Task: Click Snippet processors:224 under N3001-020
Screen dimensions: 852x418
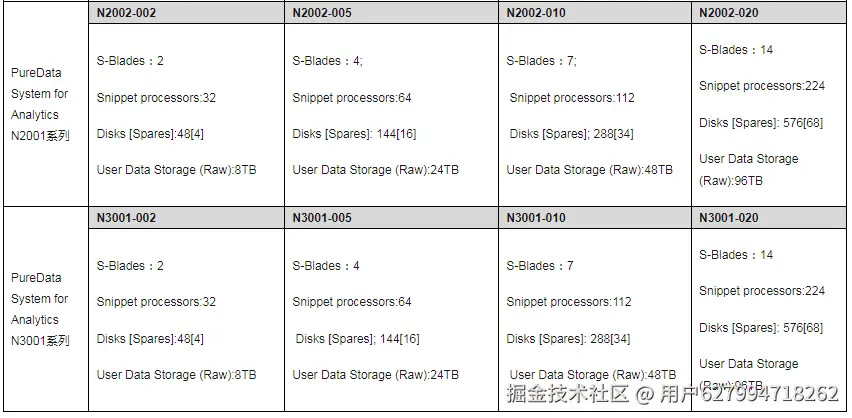Action: point(762,291)
